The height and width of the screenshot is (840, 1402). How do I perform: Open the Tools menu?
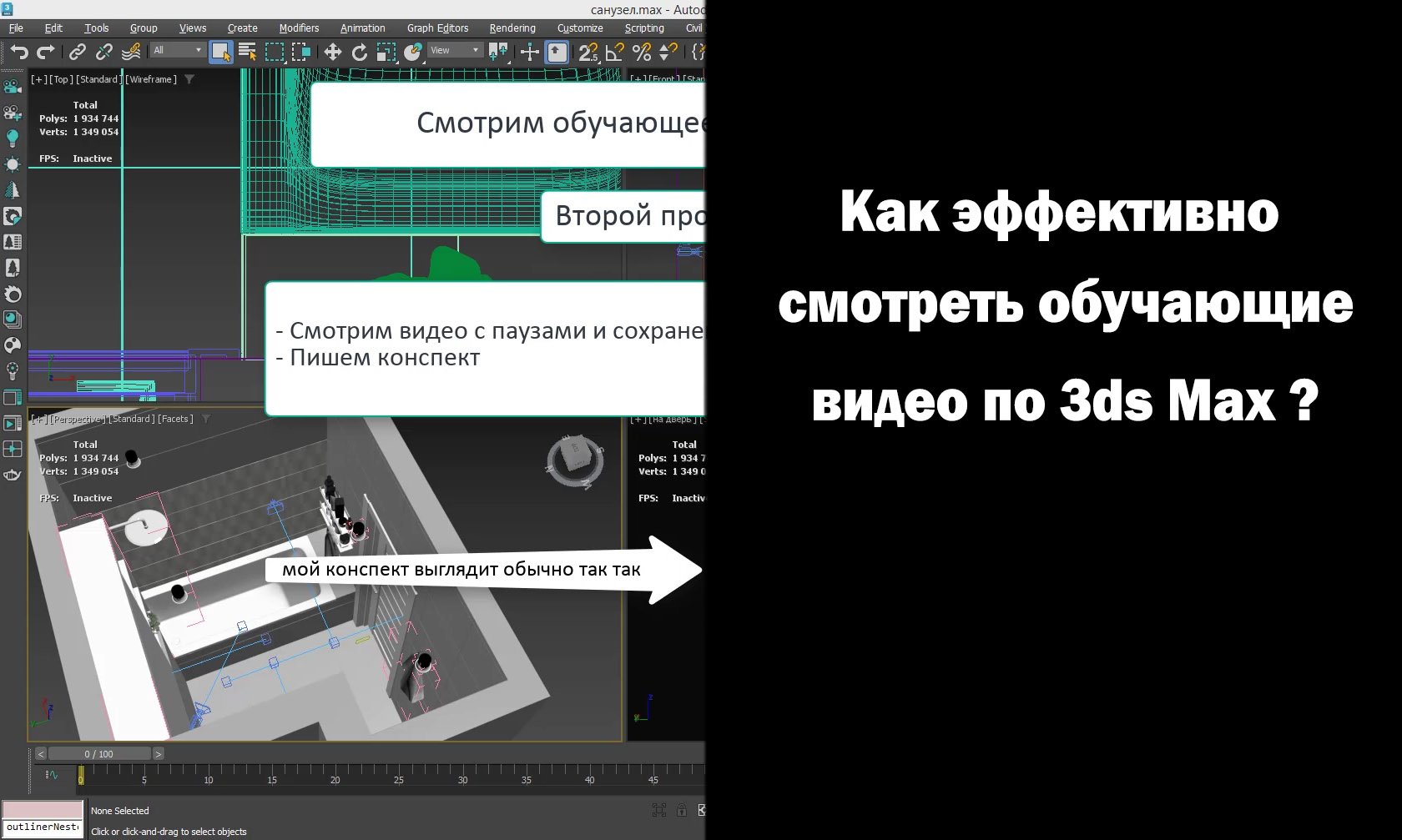click(97, 28)
